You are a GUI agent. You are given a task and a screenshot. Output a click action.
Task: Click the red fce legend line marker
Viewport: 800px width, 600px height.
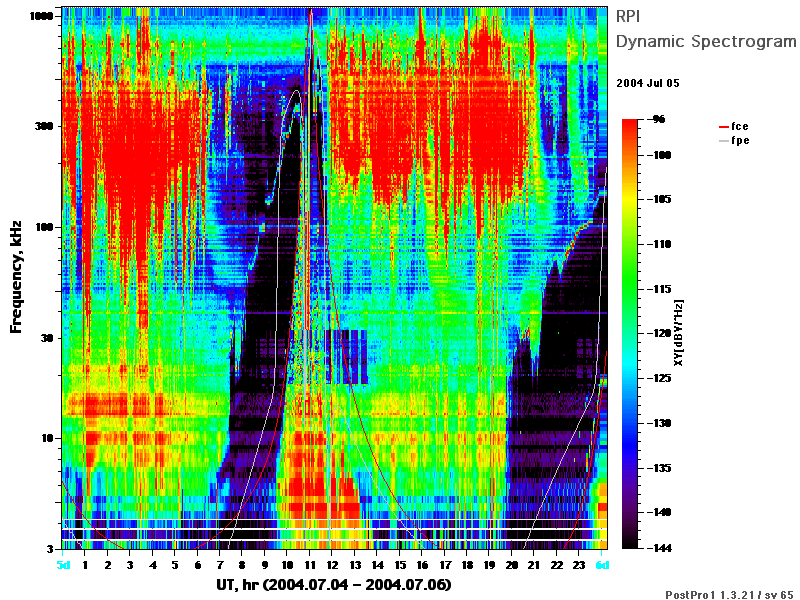pyautogui.click(x=724, y=127)
